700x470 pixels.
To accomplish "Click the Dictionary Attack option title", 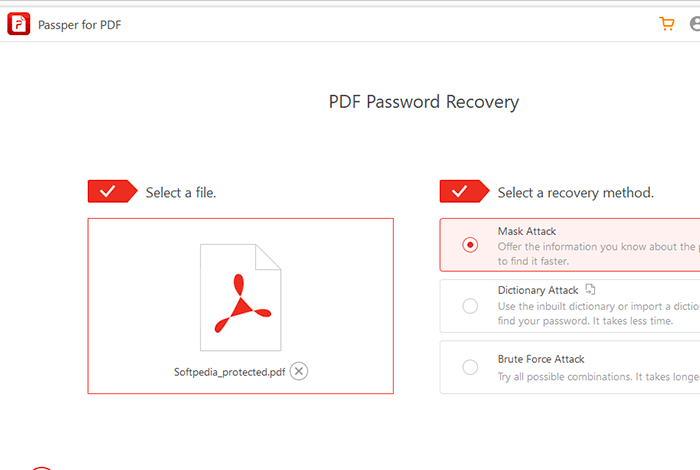I will point(538,290).
